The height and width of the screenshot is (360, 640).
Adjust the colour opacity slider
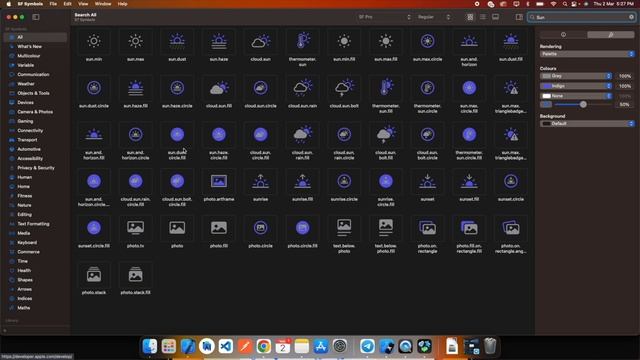click(x=583, y=104)
